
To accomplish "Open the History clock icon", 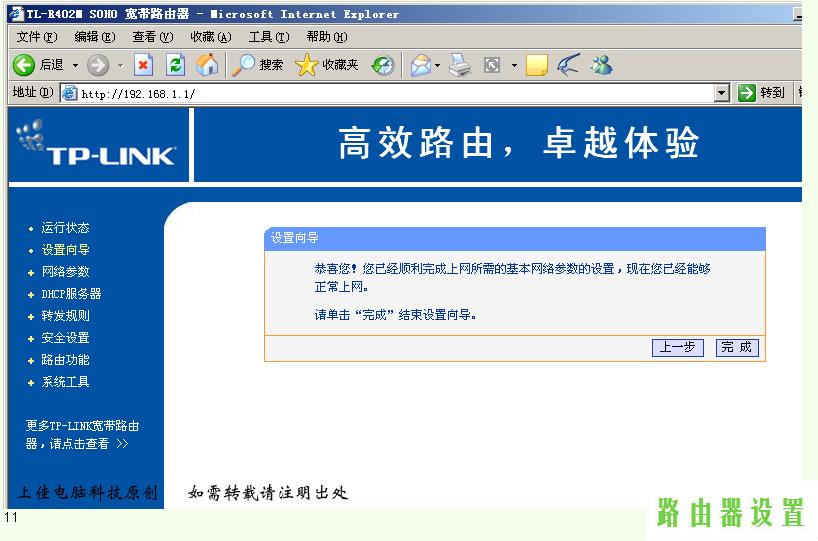I will (x=382, y=65).
